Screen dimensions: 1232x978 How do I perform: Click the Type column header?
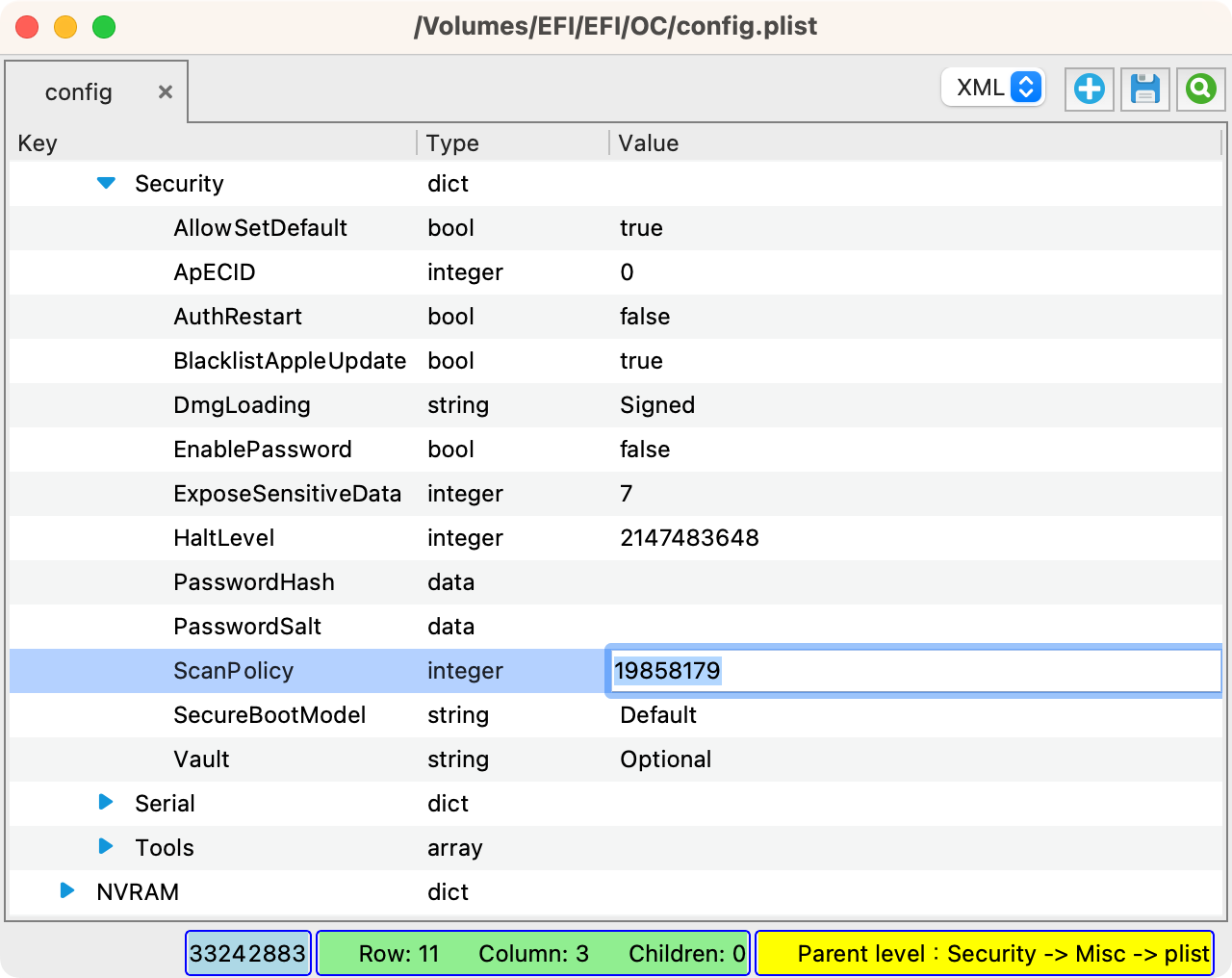click(x=452, y=143)
